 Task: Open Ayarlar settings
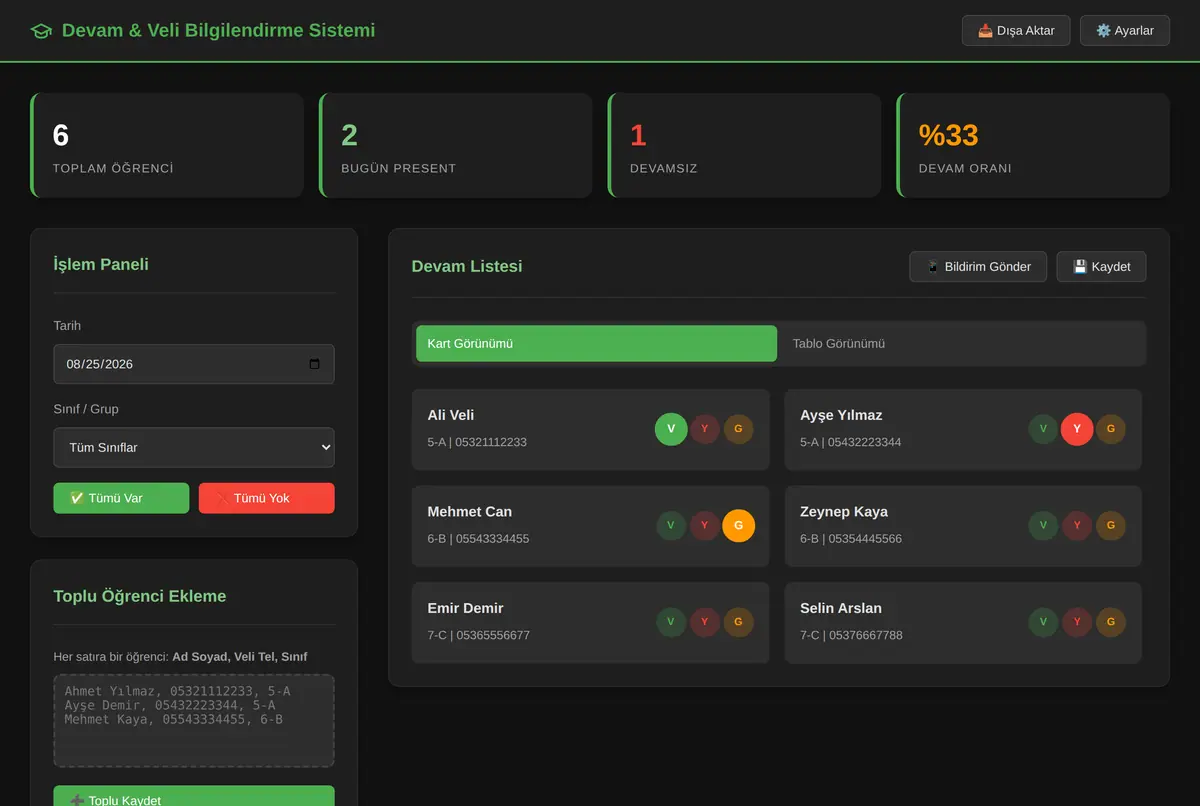(x=1125, y=31)
